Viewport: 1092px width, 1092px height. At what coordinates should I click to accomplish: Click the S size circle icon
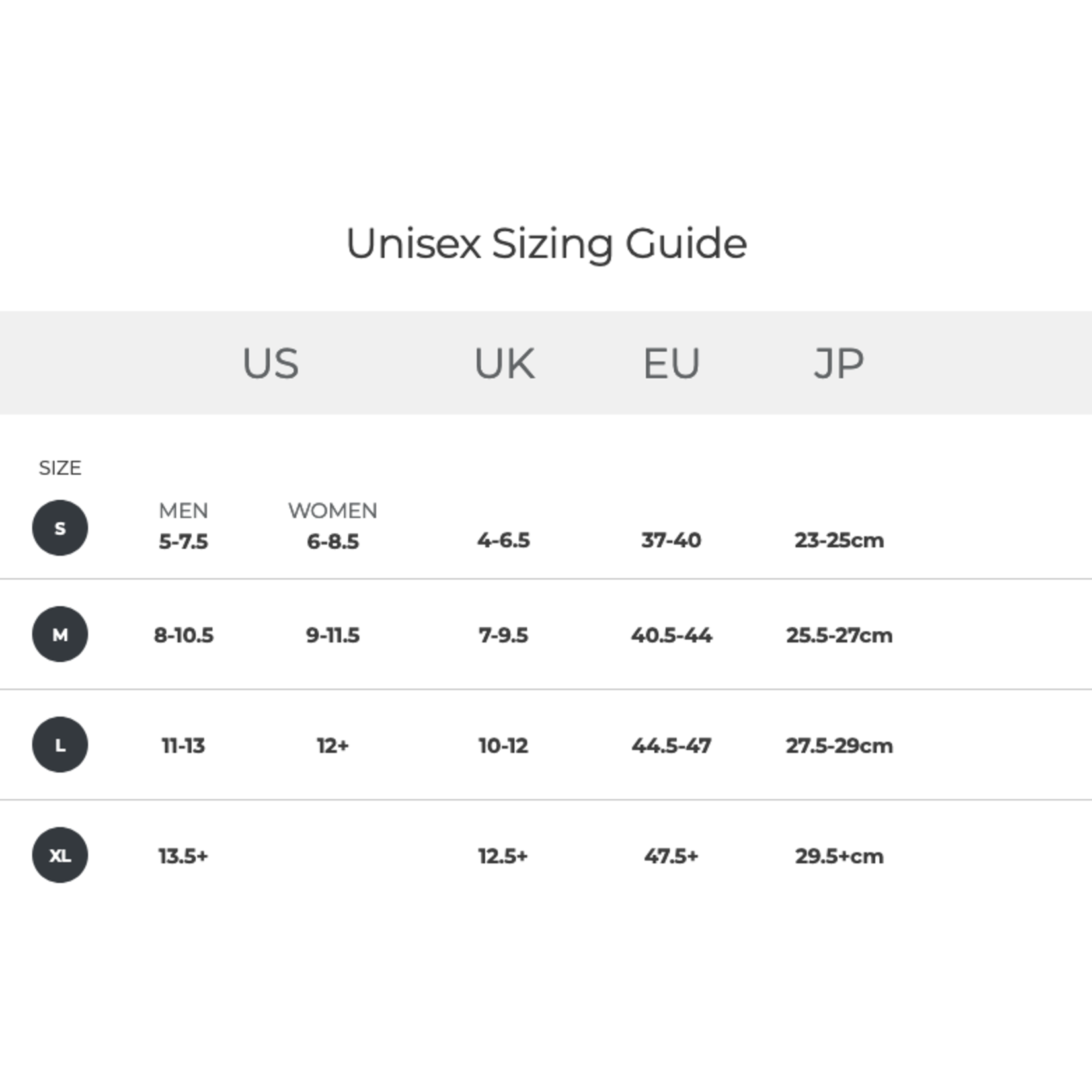point(60,528)
